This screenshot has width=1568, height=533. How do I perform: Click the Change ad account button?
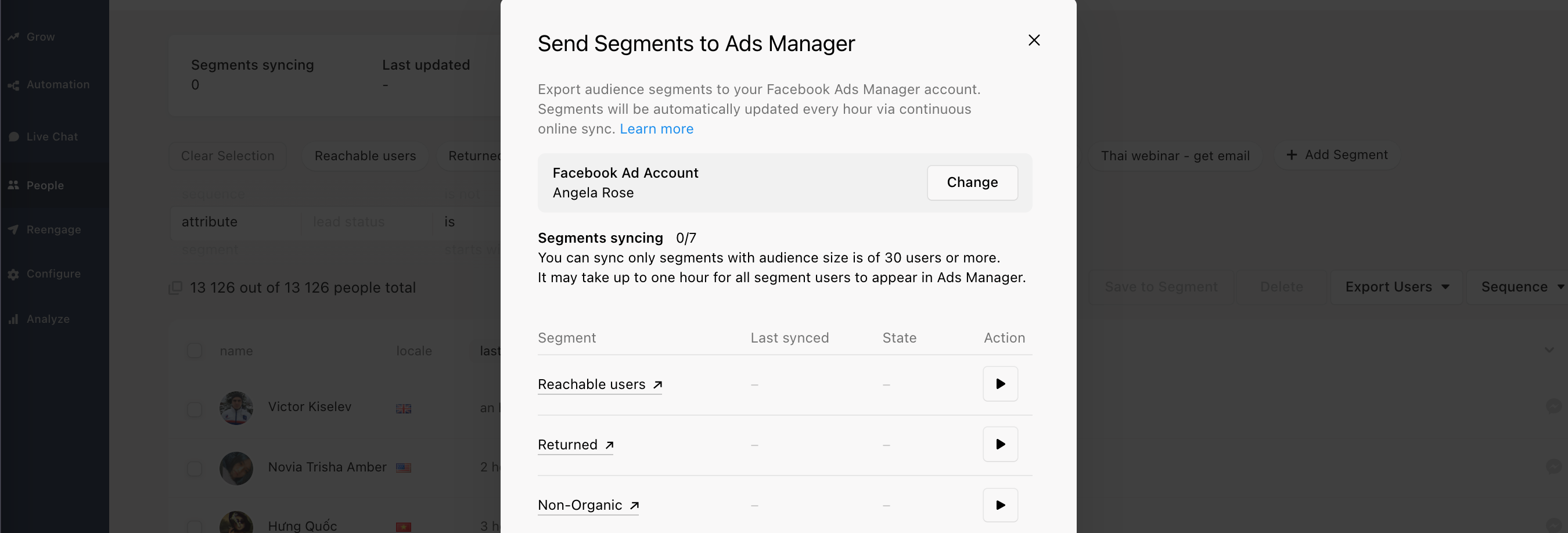[972, 182]
